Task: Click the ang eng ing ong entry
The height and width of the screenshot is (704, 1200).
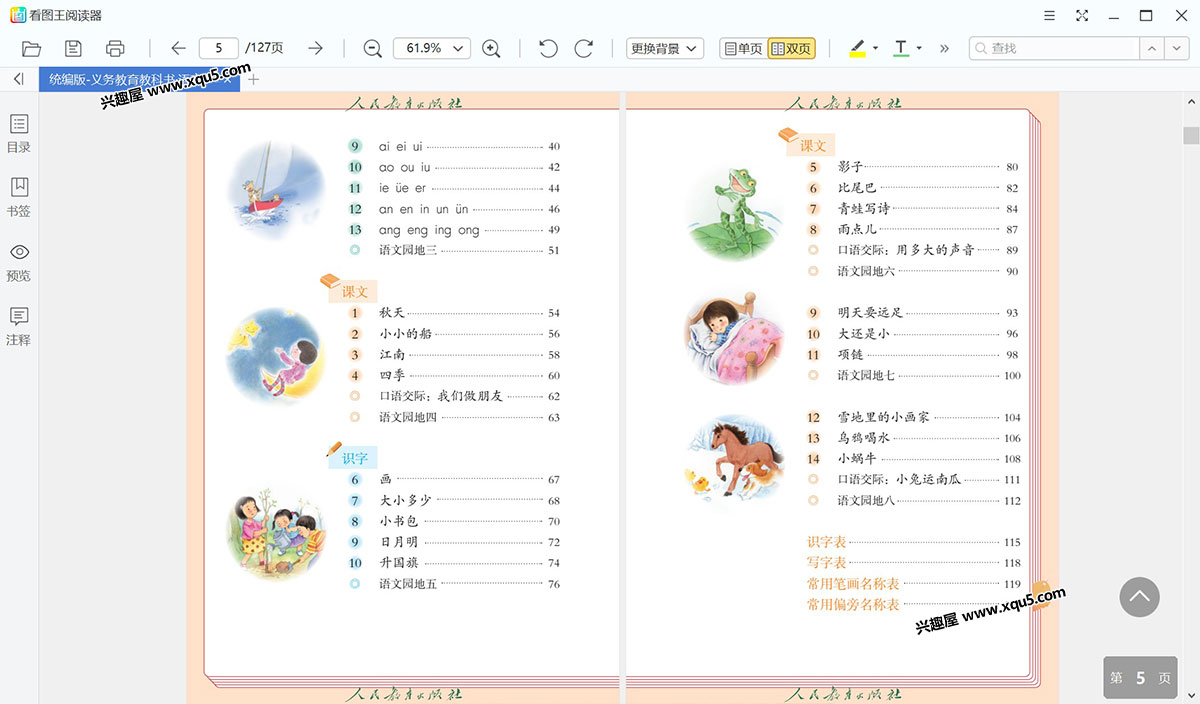Action: point(429,230)
